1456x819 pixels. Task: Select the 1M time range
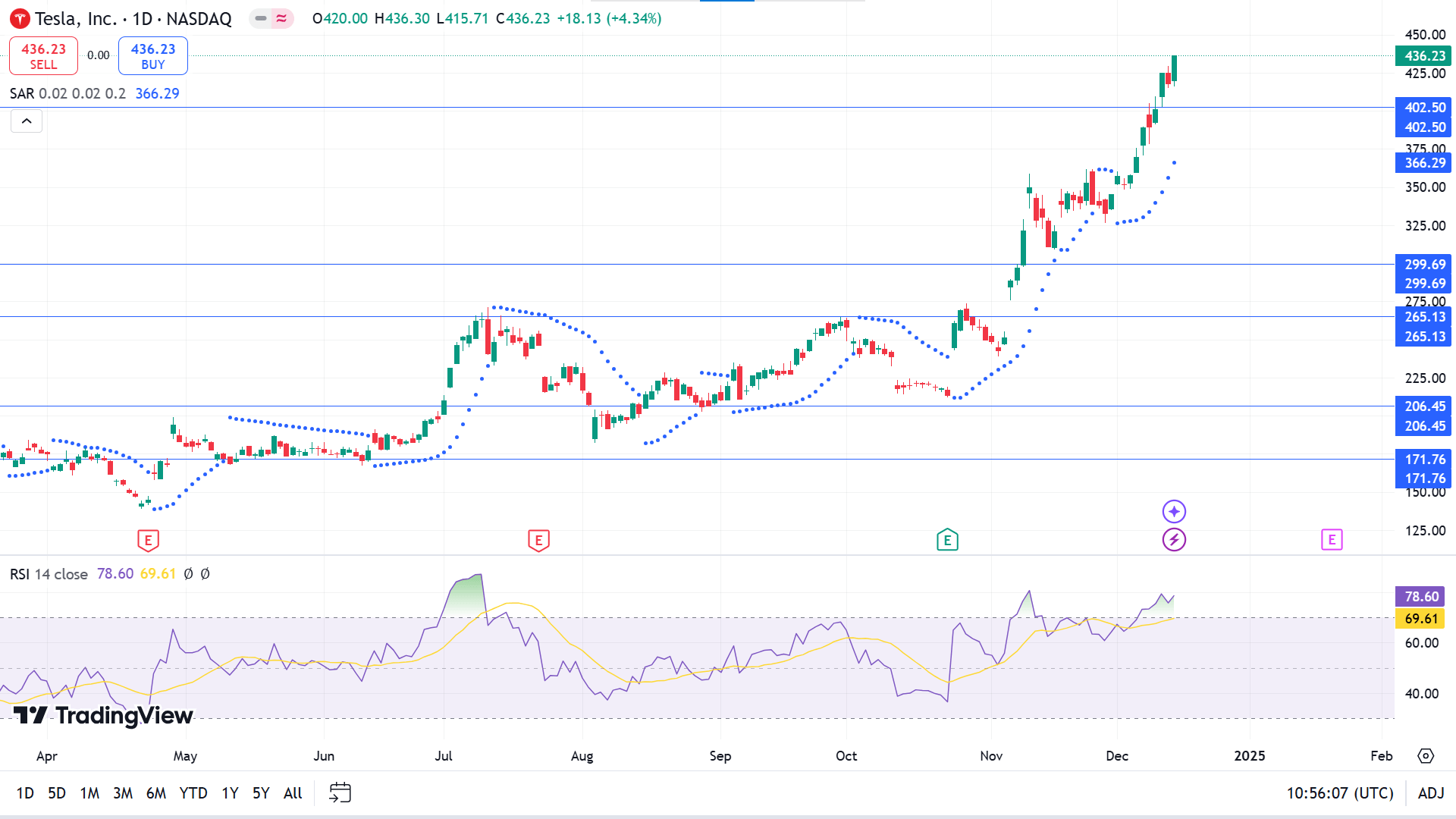89,793
